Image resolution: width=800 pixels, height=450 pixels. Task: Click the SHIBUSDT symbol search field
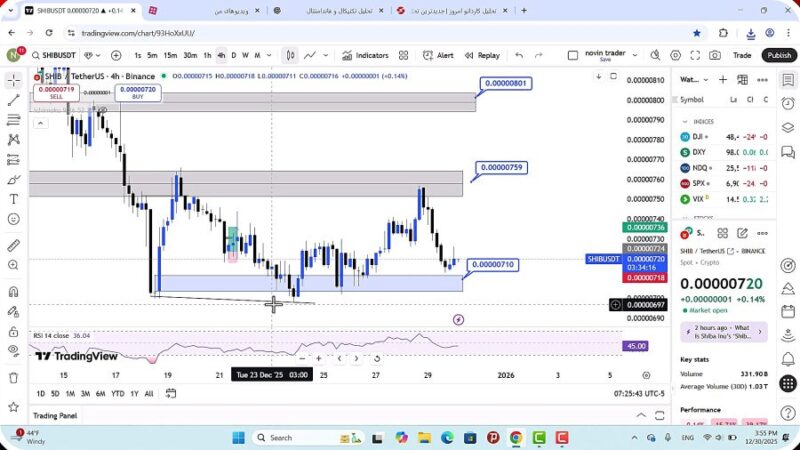coord(50,56)
